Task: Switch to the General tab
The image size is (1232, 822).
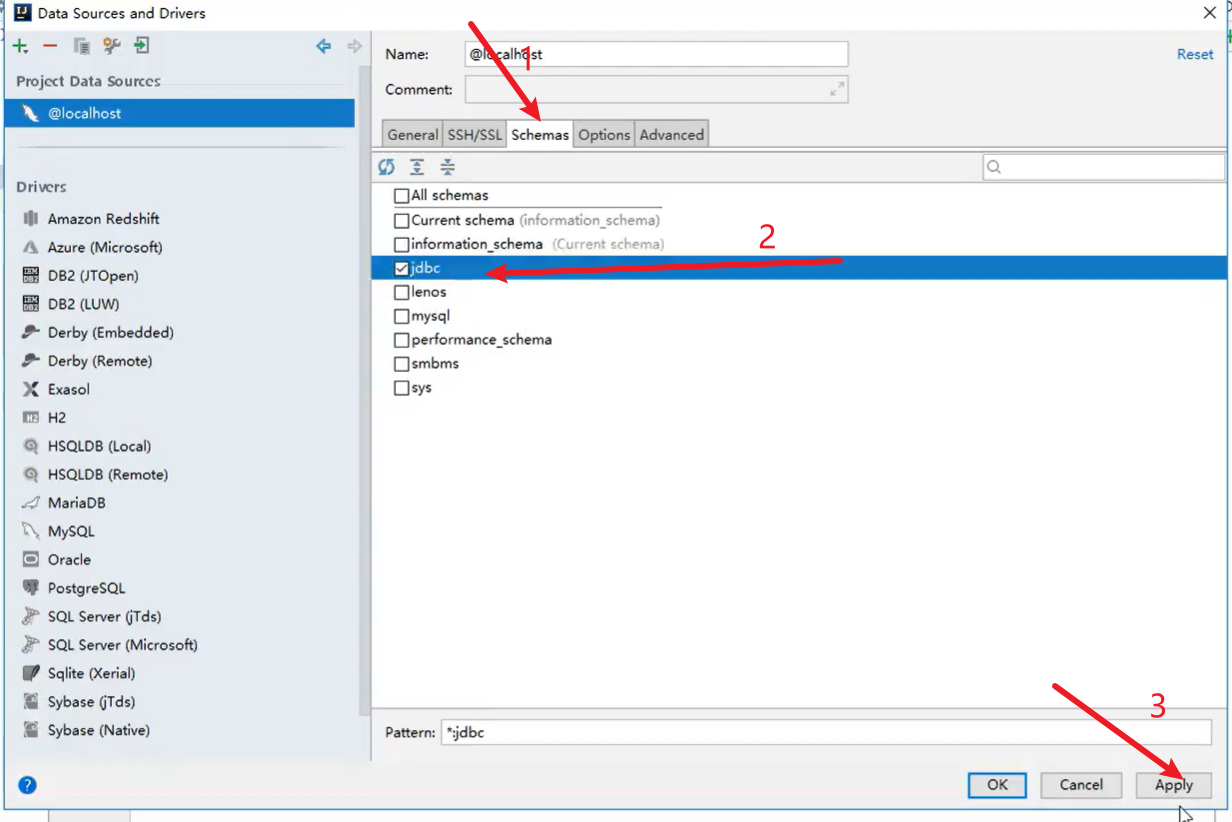Action: 413,135
